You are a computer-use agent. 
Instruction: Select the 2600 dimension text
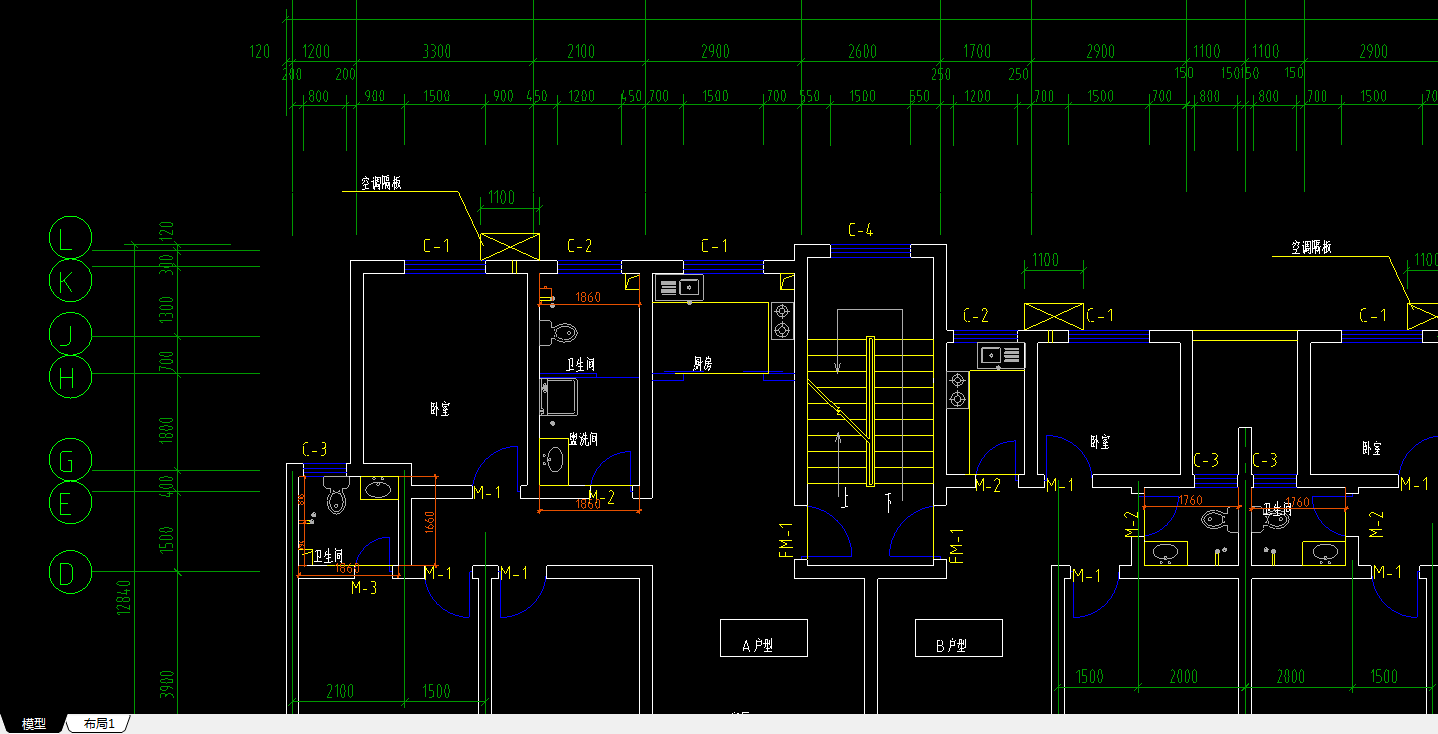click(862, 52)
